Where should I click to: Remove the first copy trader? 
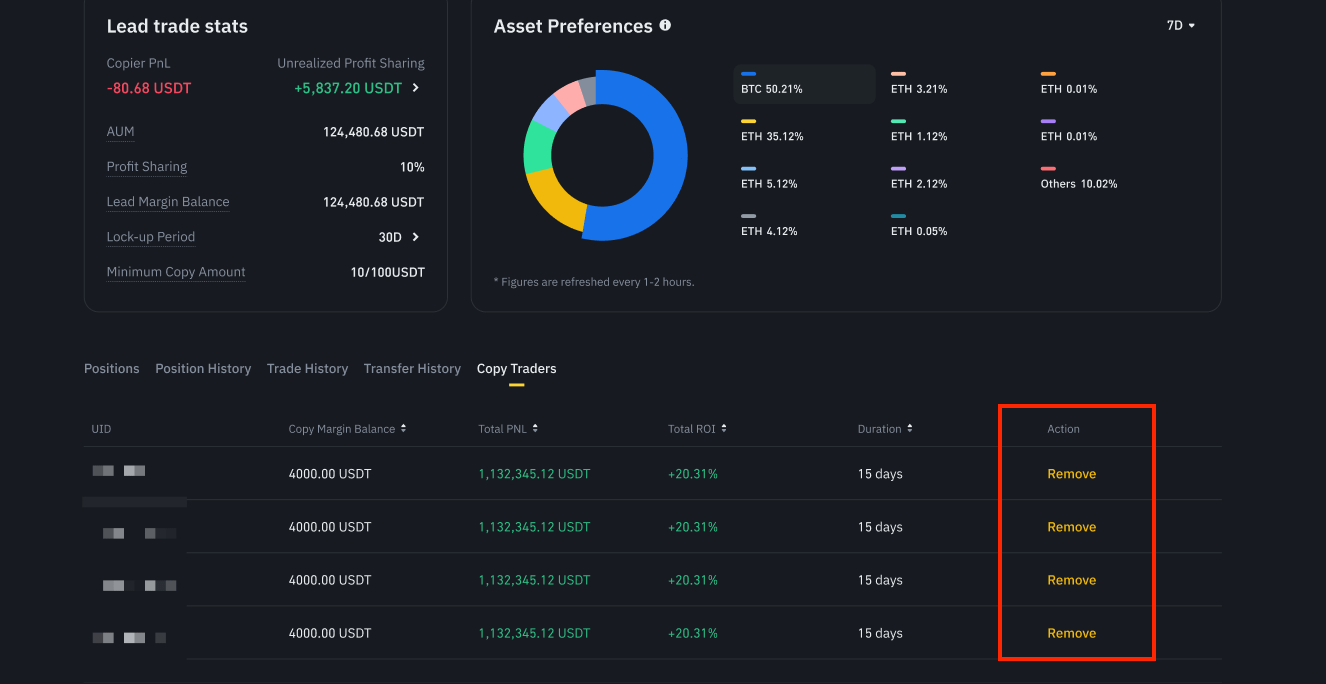click(1072, 474)
